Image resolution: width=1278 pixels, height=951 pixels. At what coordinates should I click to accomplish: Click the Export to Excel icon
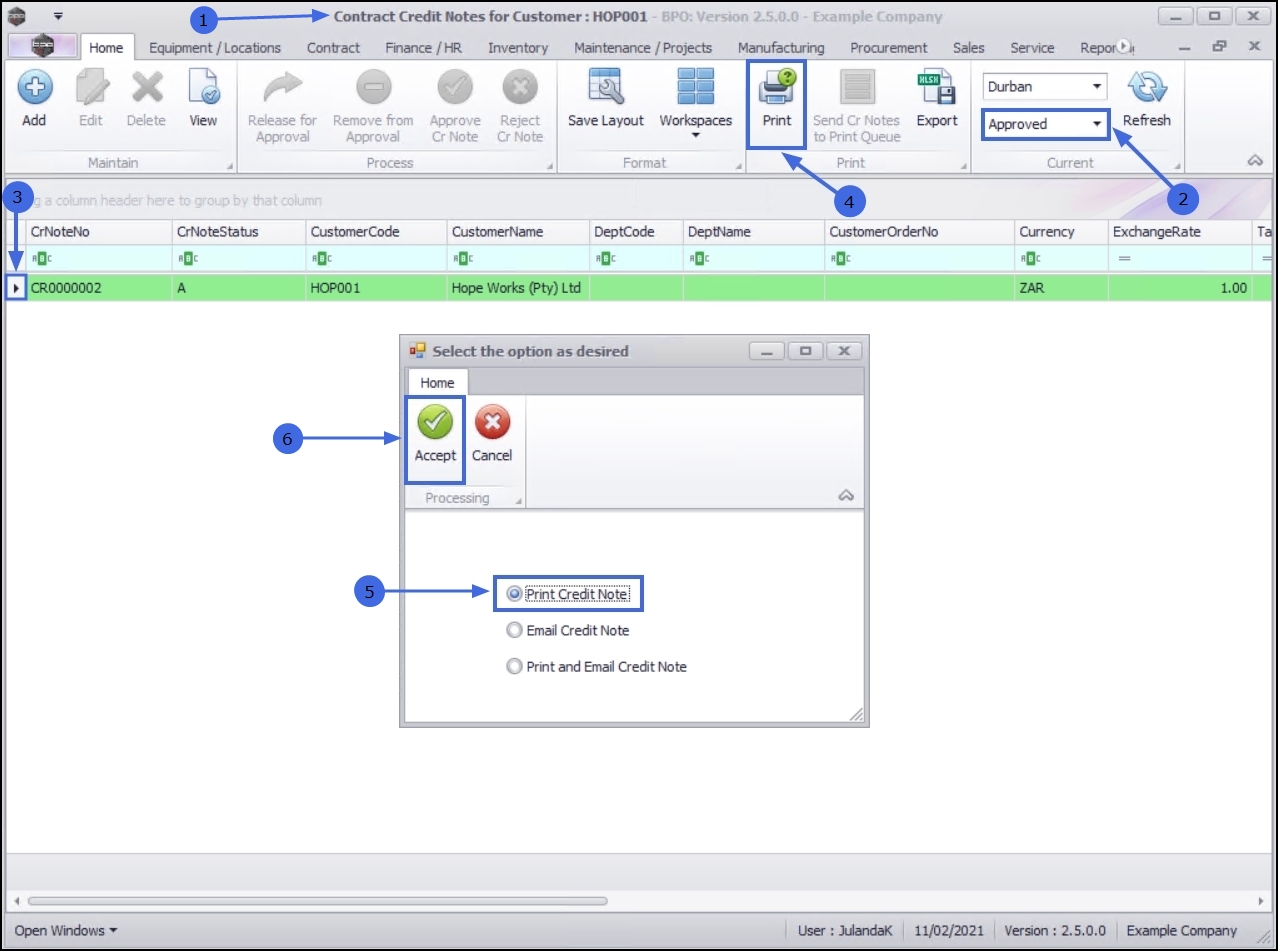click(937, 88)
